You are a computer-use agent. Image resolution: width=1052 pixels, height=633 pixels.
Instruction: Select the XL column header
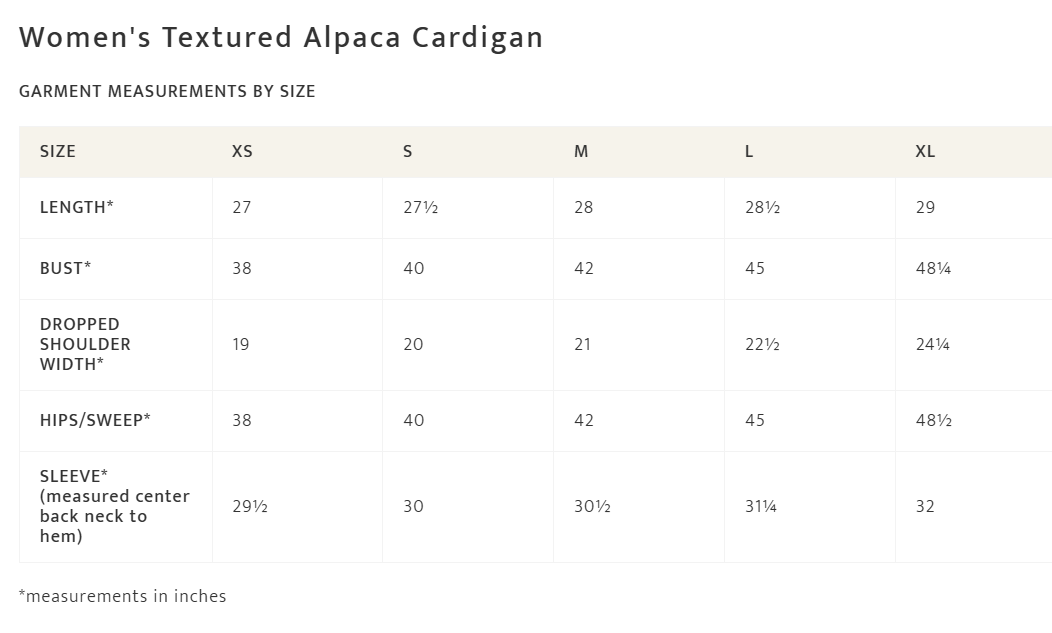(x=925, y=151)
